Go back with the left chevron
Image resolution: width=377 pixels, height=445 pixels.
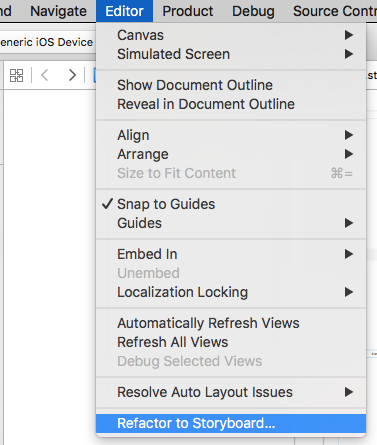click(x=45, y=75)
